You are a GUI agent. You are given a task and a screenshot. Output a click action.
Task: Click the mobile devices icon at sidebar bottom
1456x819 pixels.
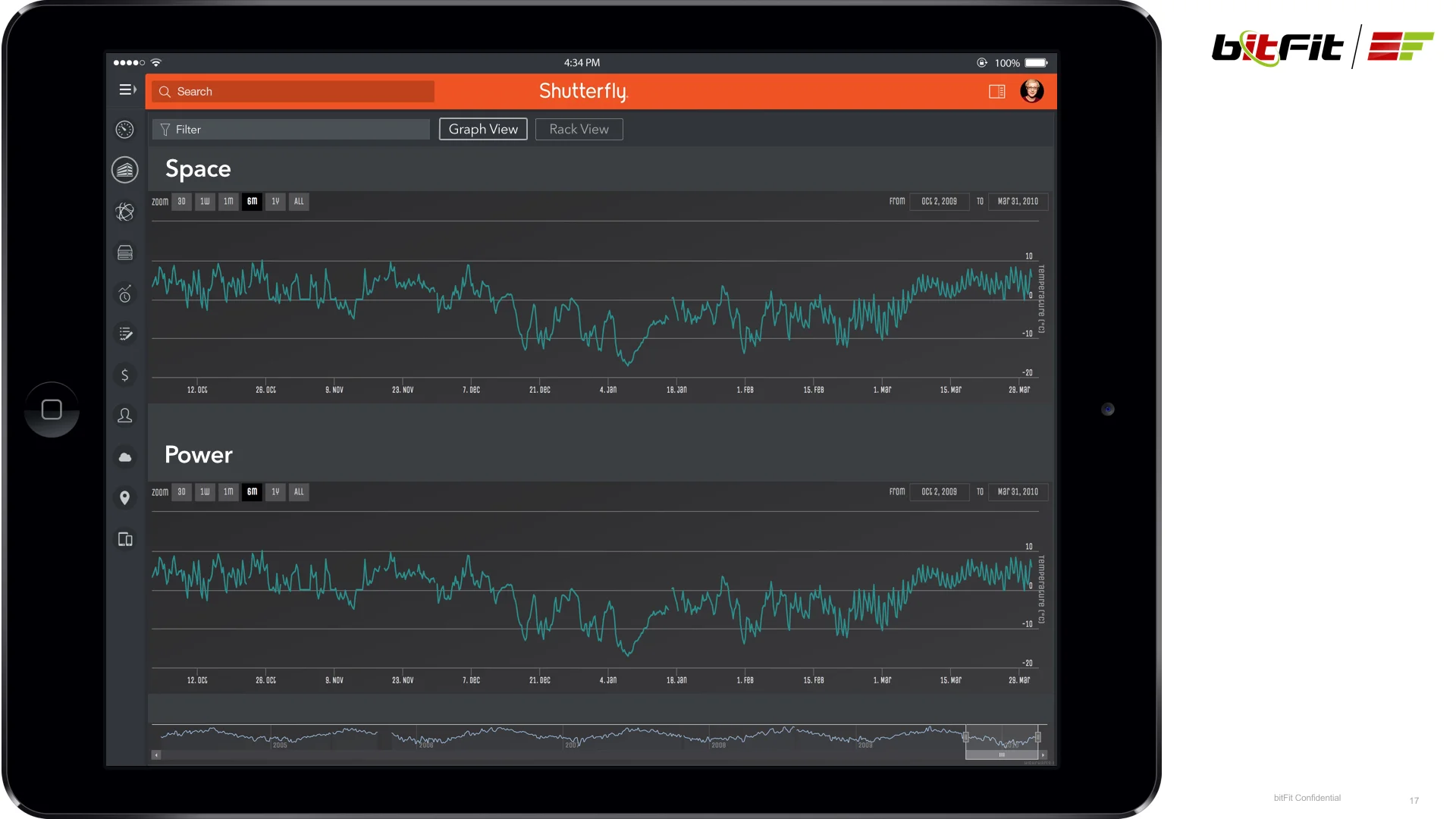(x=124, y=539)
